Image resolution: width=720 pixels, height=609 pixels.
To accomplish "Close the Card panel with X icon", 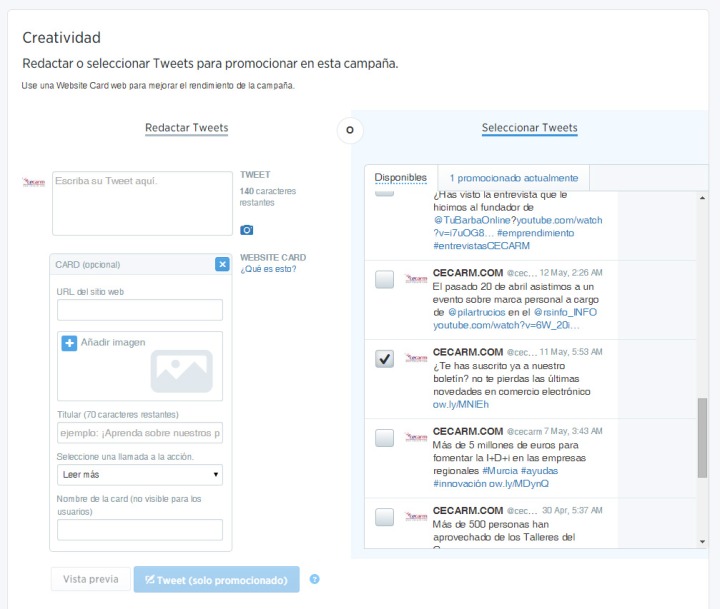I will pyautogui.click(x=222, y=264).
